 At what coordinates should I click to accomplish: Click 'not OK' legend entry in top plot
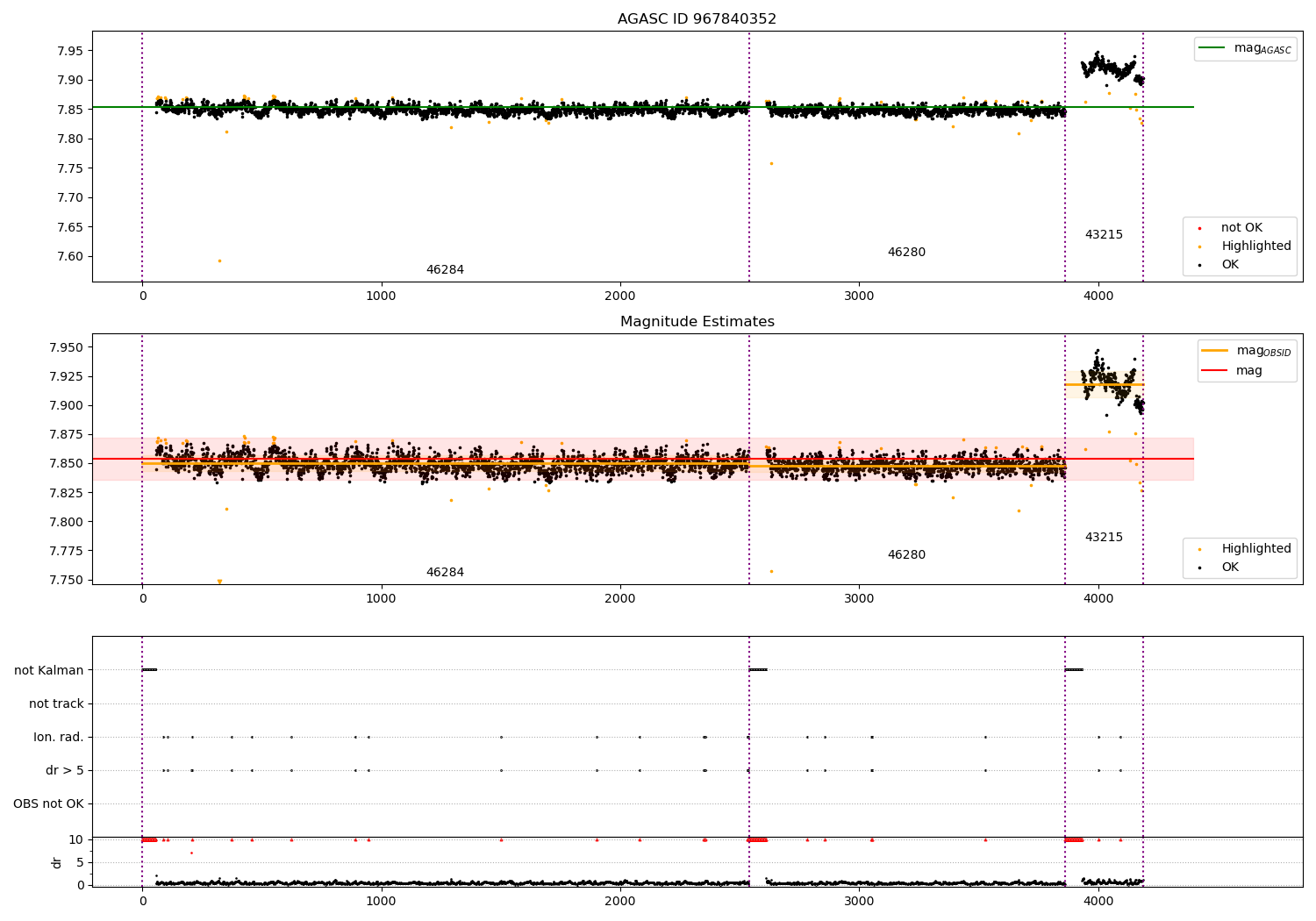click(x=1231, y=228)
